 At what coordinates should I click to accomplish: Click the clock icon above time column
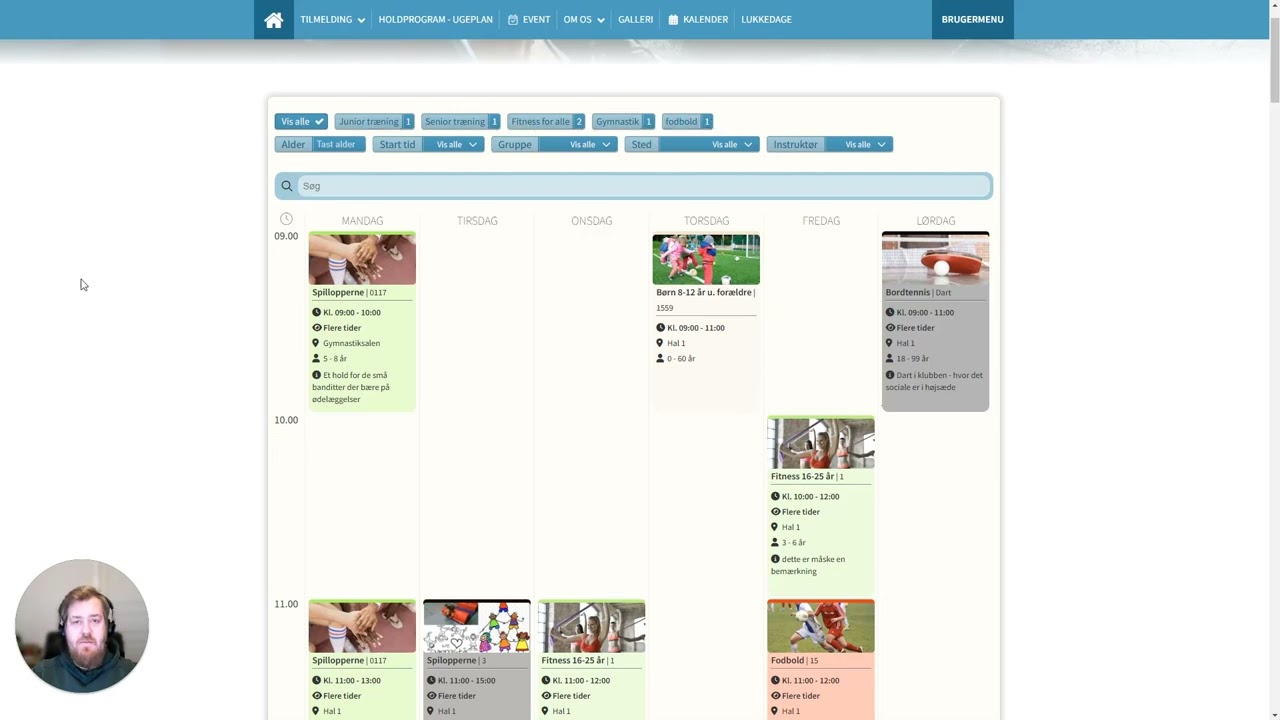click(286, 219)
